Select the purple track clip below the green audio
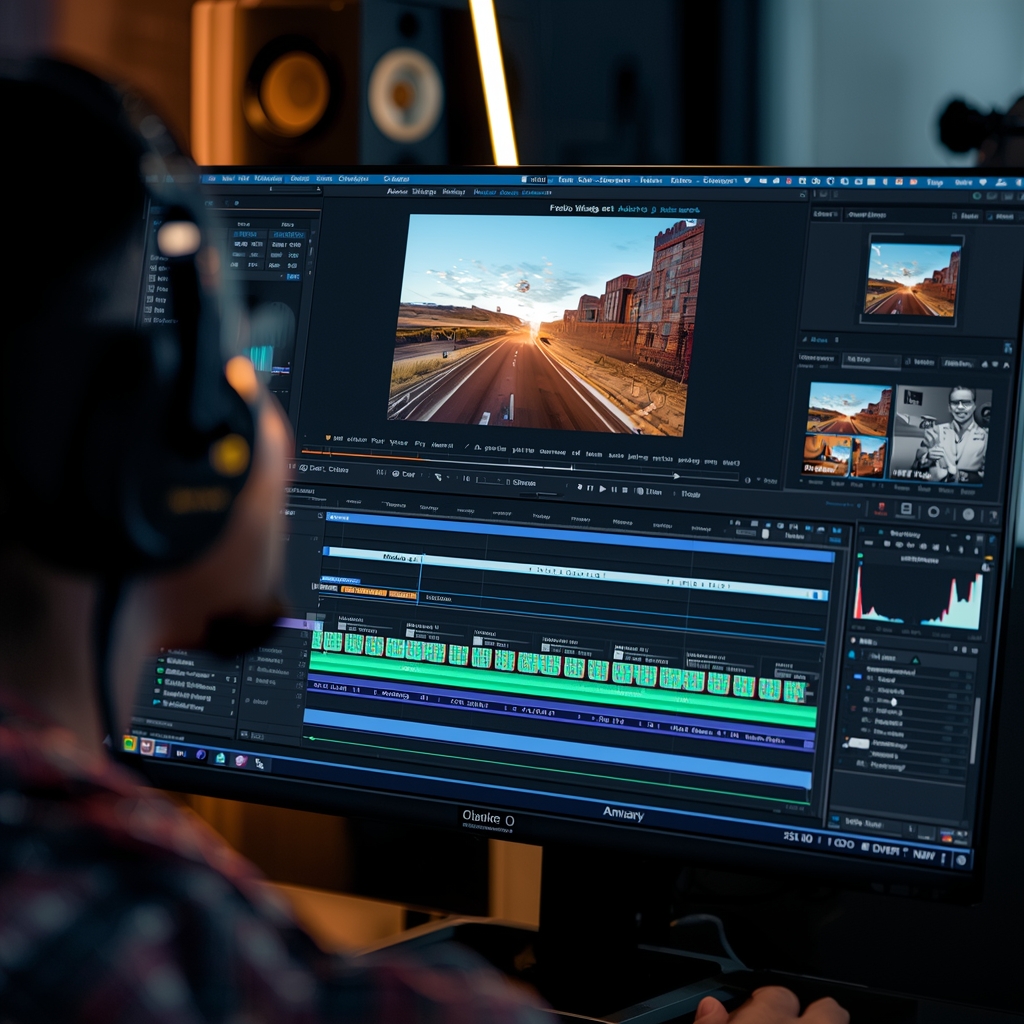 [x=560, y=713]
